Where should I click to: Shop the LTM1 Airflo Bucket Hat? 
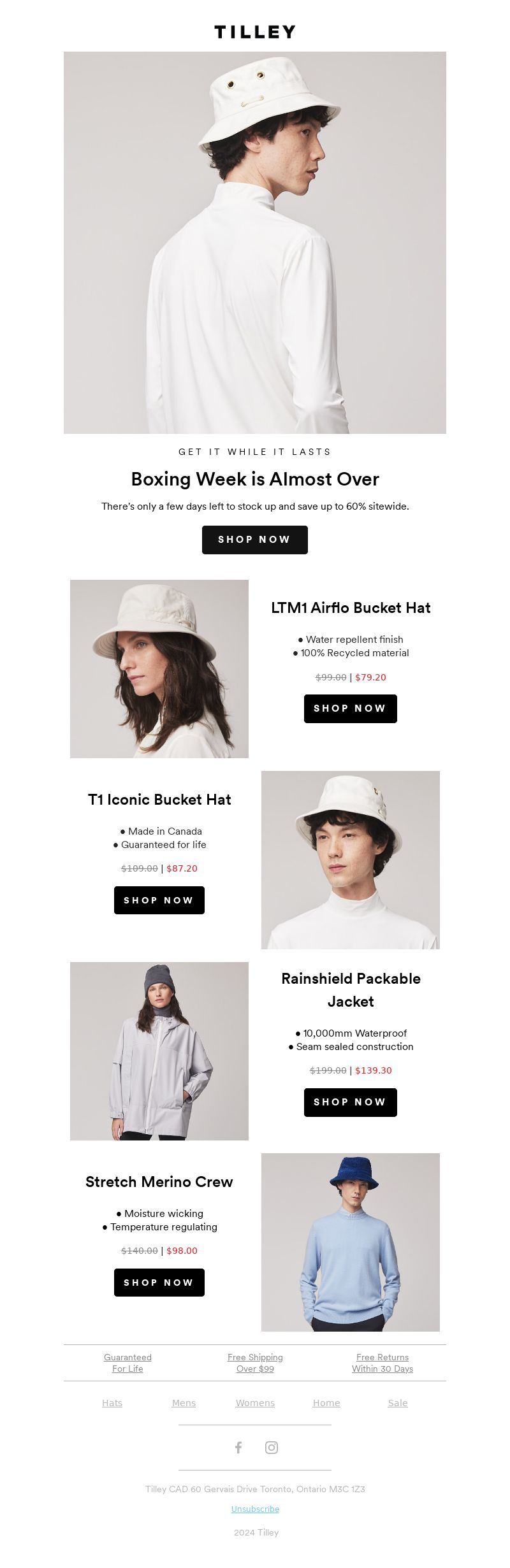coord(351,708)
